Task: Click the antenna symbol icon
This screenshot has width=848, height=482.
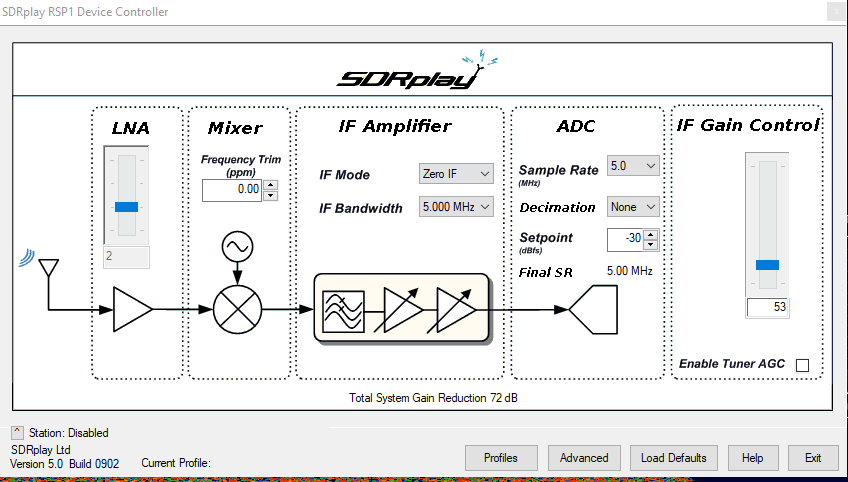Action: [49, 268]
